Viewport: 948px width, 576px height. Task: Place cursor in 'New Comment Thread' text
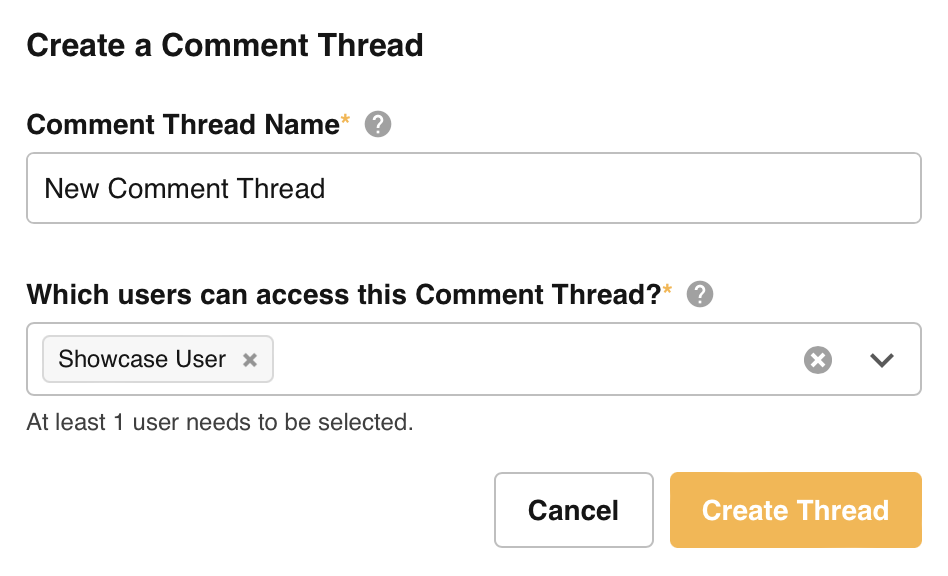pos(185,189)
